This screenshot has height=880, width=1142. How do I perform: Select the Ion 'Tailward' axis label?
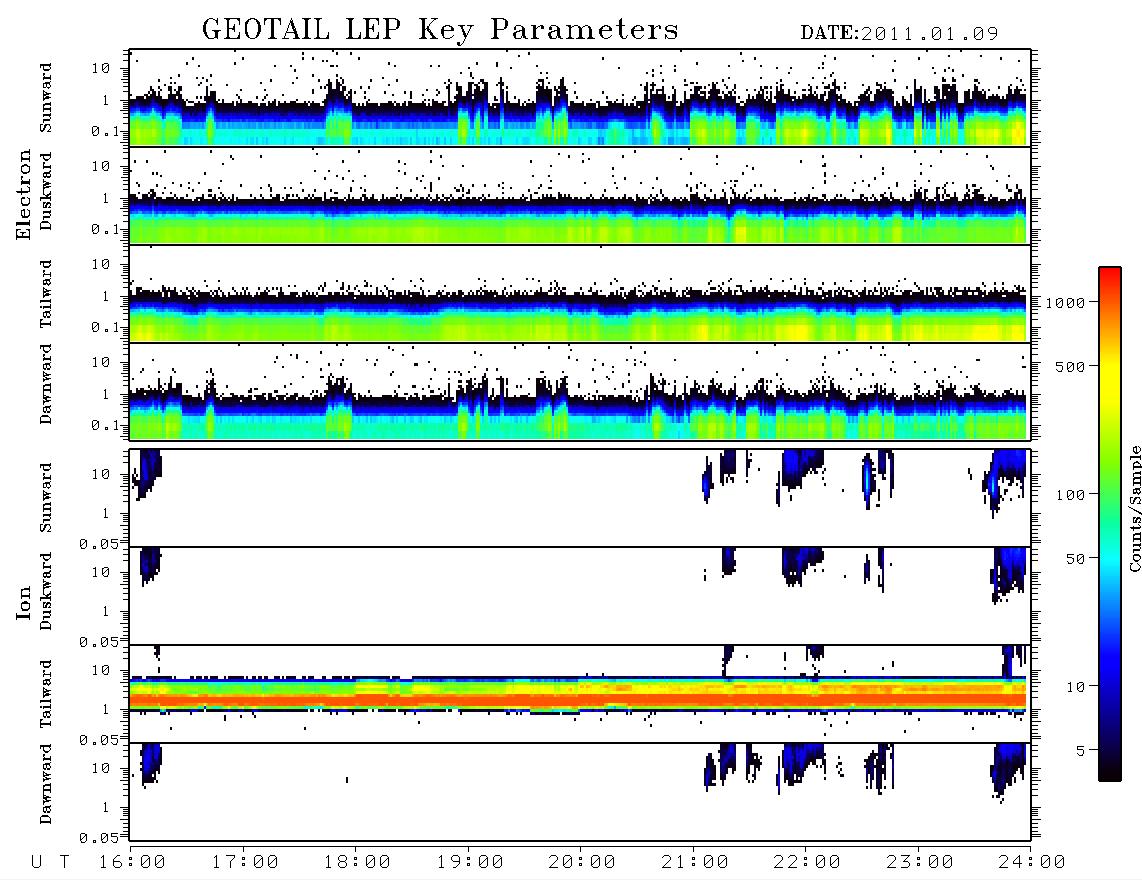pyautogui.click(x=46, y=694)
